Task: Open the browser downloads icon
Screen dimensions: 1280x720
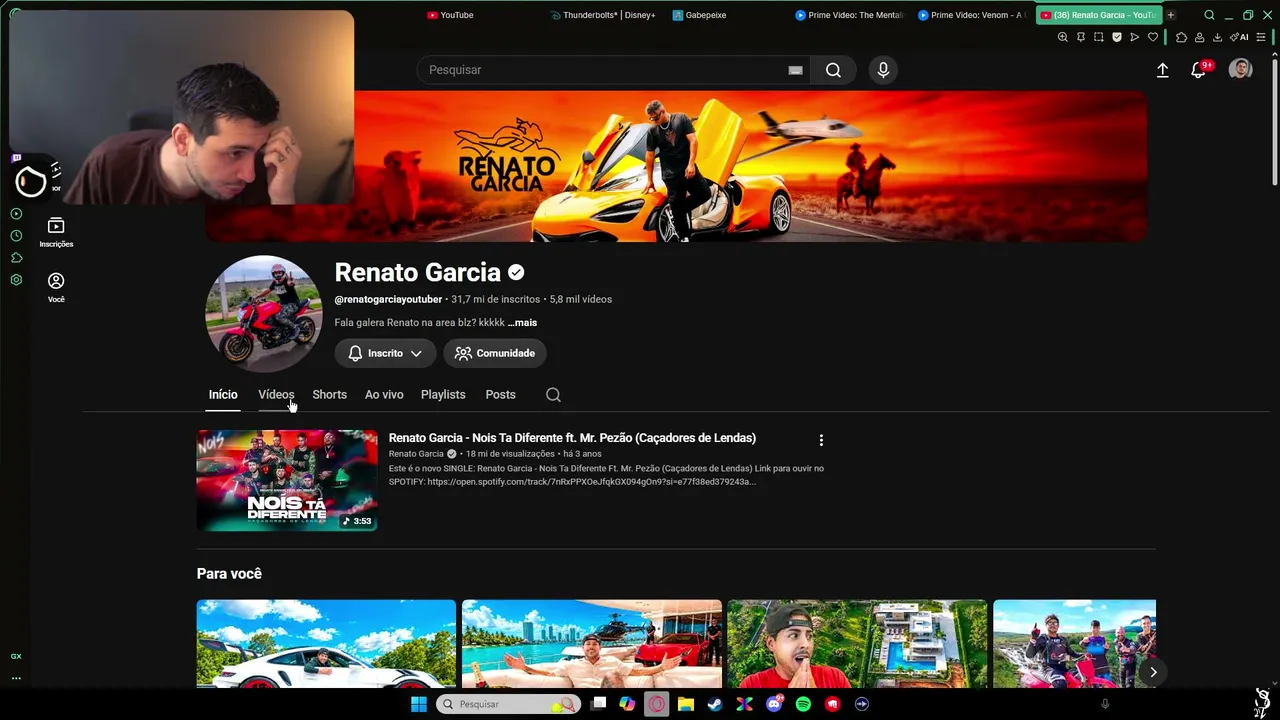Action: (x=1217, y=37)
